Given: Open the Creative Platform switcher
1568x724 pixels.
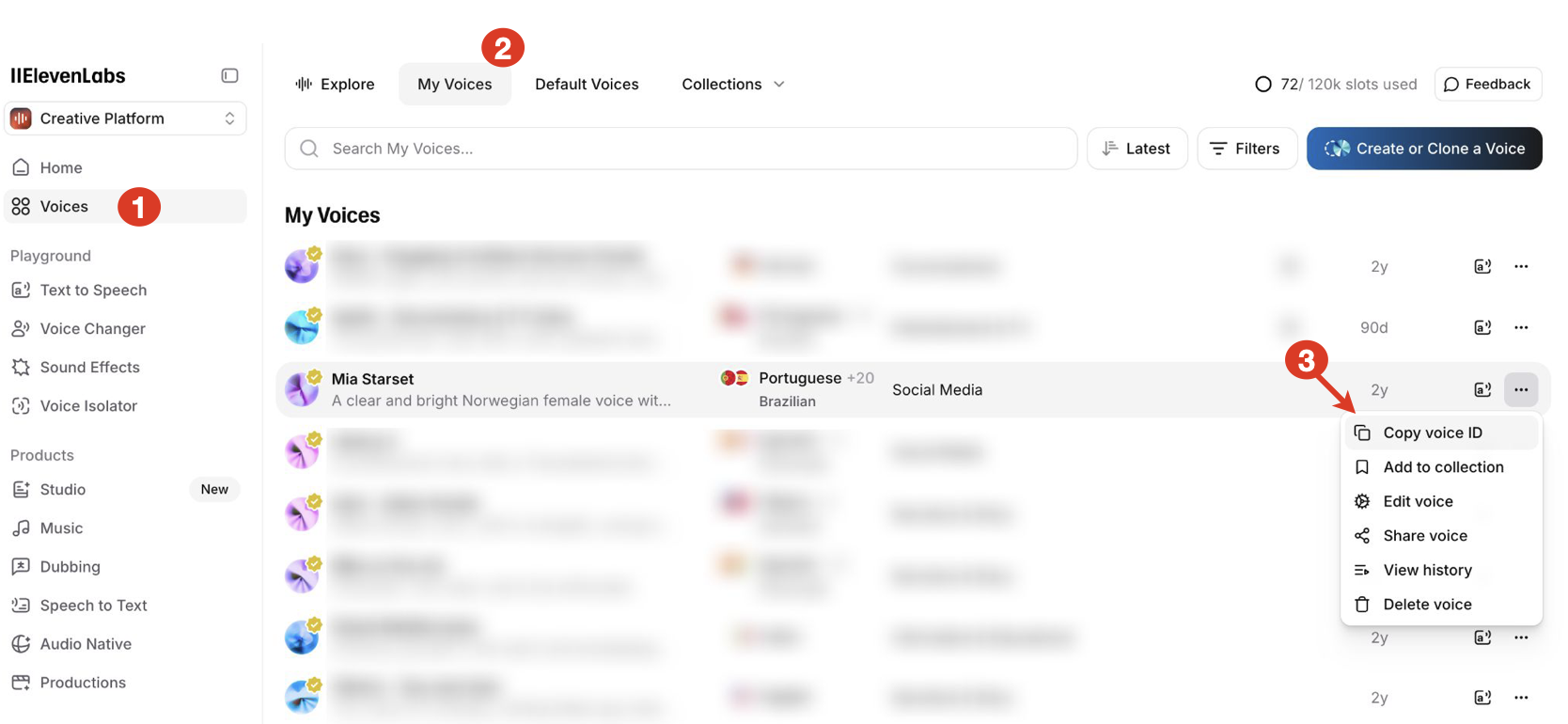Looking at the screenshot, I should pos(125,118).
